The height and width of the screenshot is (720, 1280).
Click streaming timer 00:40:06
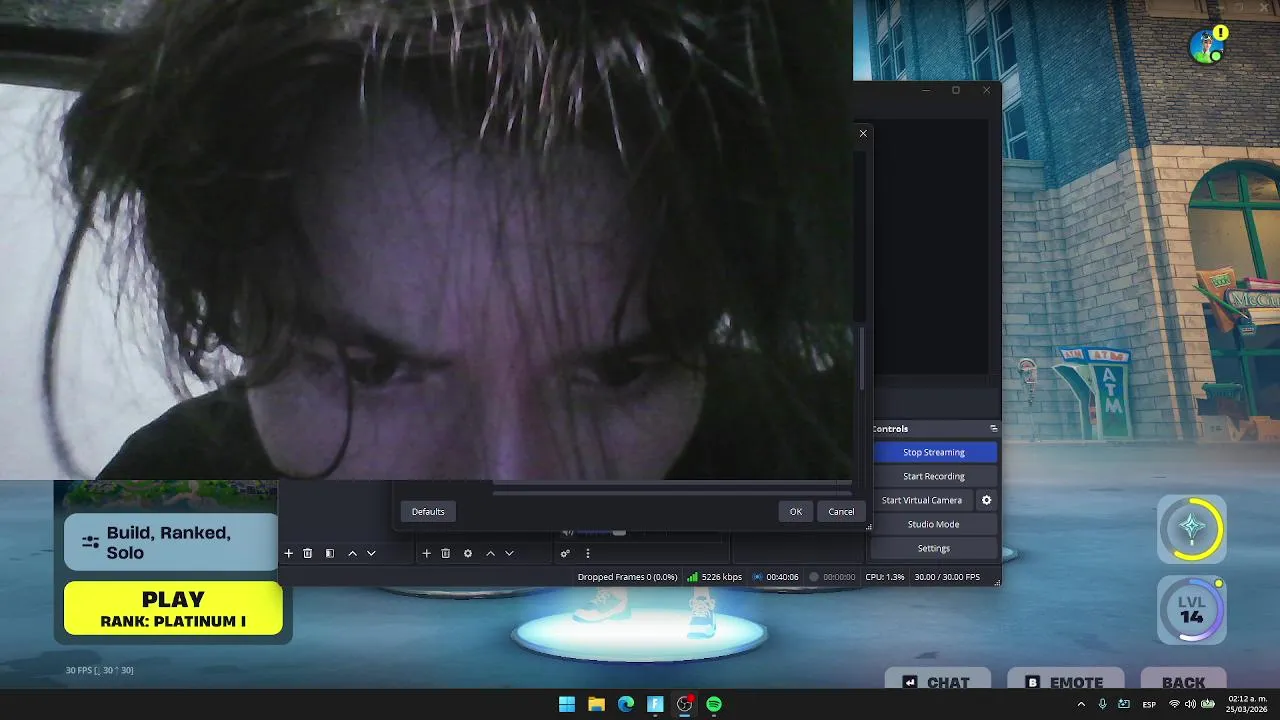pyautogui.click(x=775, y=577)
